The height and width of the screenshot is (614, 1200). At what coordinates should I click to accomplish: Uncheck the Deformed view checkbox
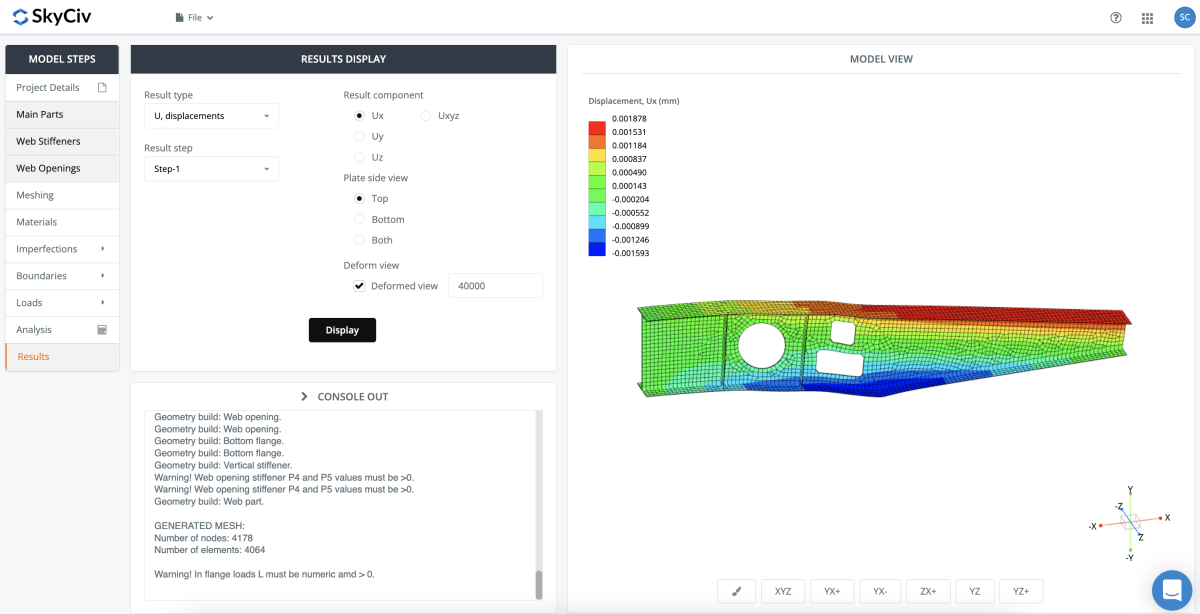(x=359, y=286)
